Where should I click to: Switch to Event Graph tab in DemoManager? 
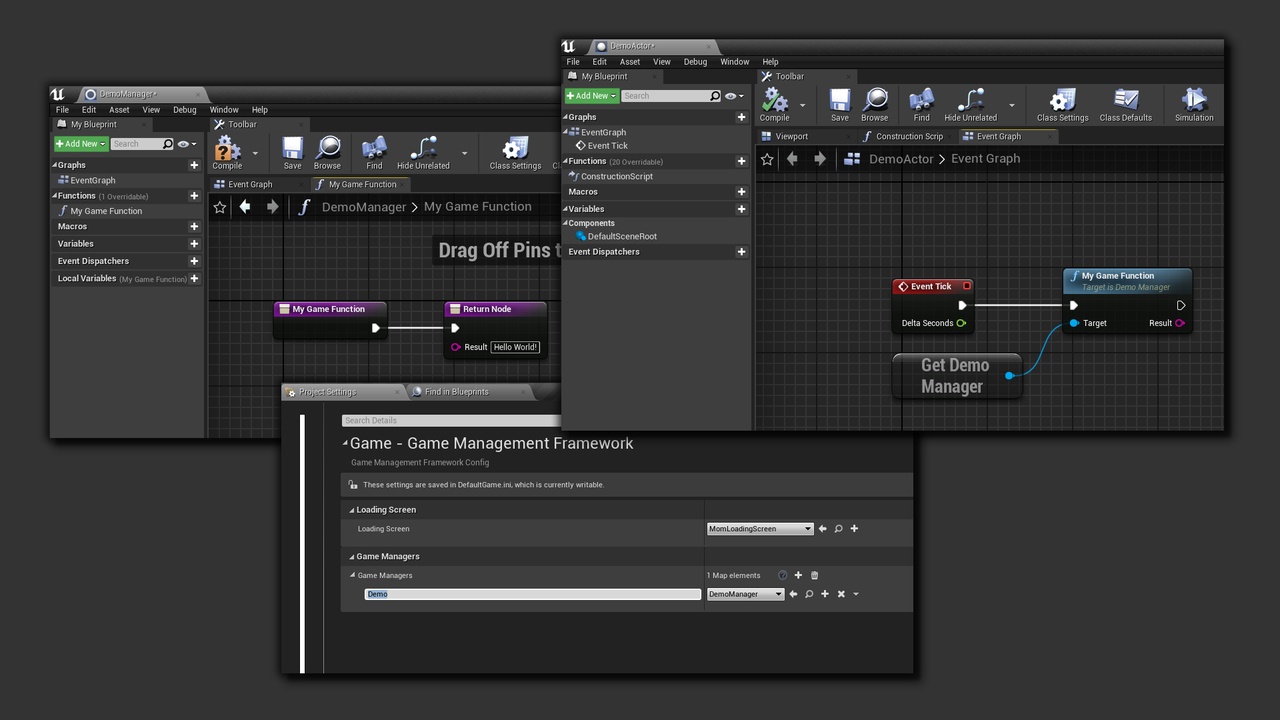click(x=249, y=184)
